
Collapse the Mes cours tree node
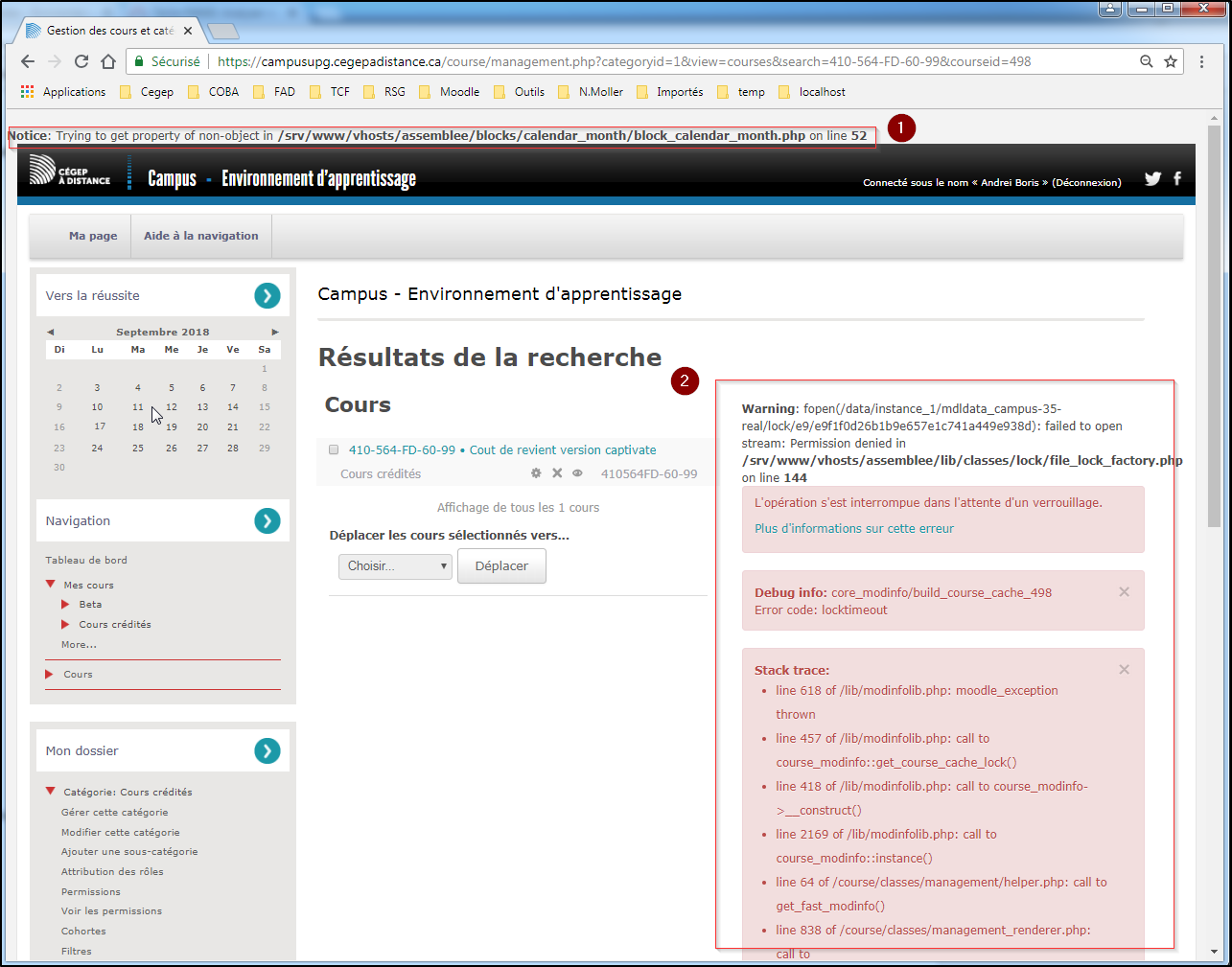(51, 585)
